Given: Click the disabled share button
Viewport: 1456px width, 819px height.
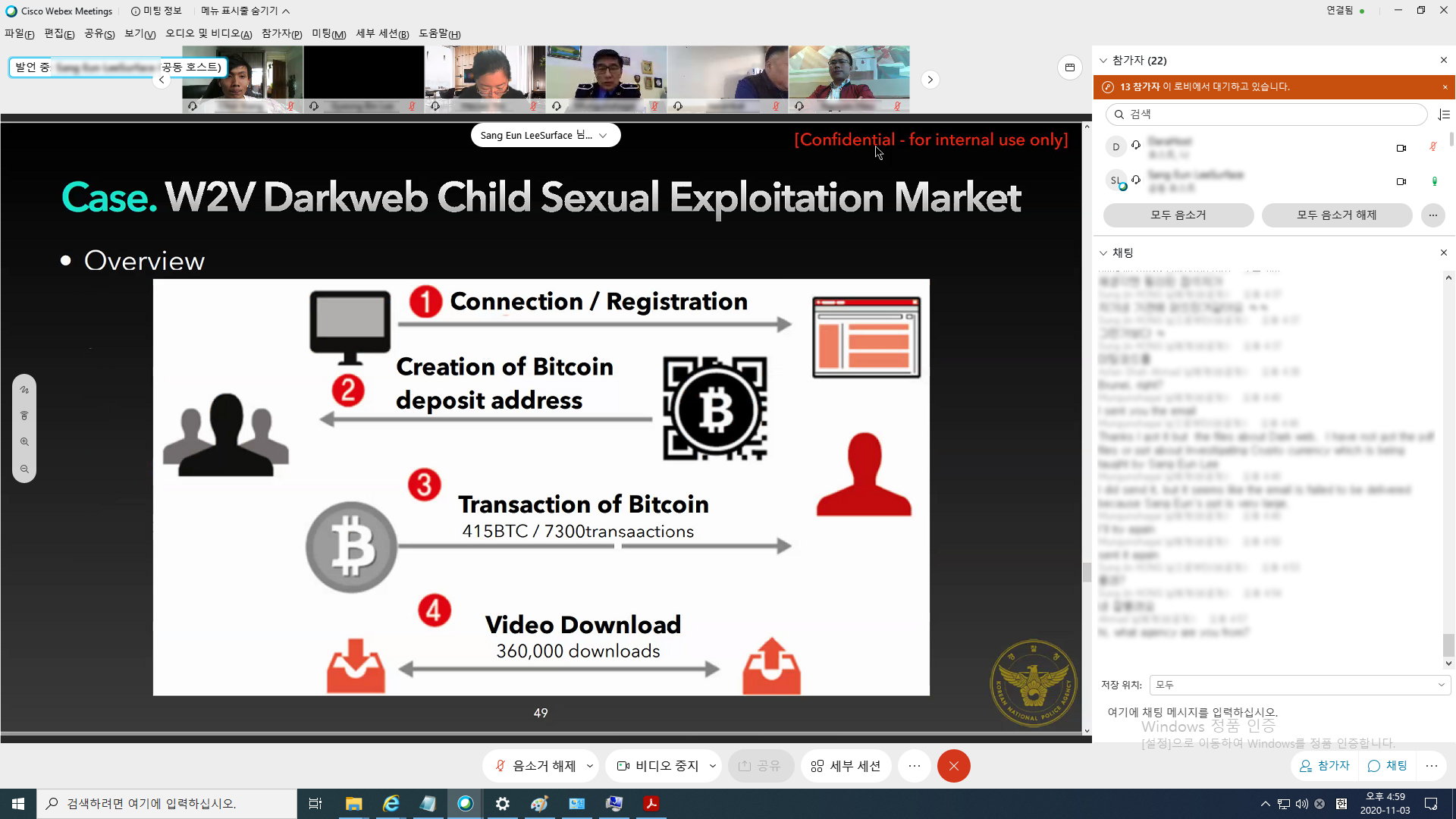Looking at the screenshot, I should coord(760,766).
